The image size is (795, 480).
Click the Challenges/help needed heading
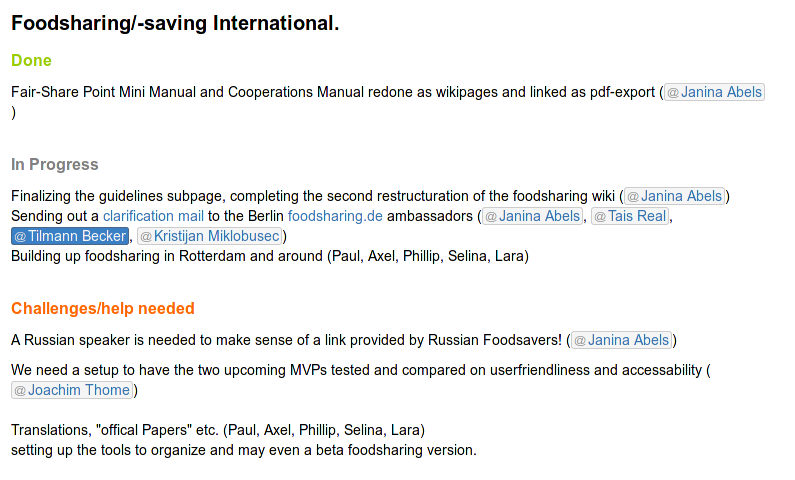[x=103, y=308]
